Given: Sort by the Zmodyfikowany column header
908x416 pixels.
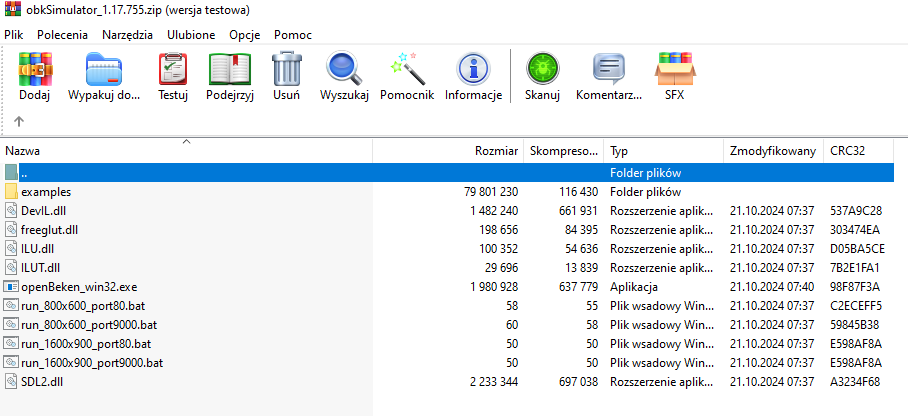Looking at the screenshot, I should pos(774,151).
